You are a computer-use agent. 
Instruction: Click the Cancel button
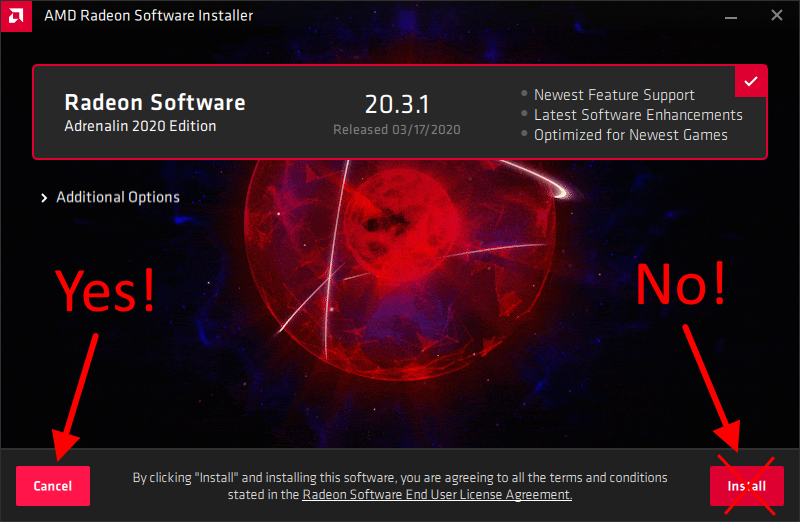[53, 486]
